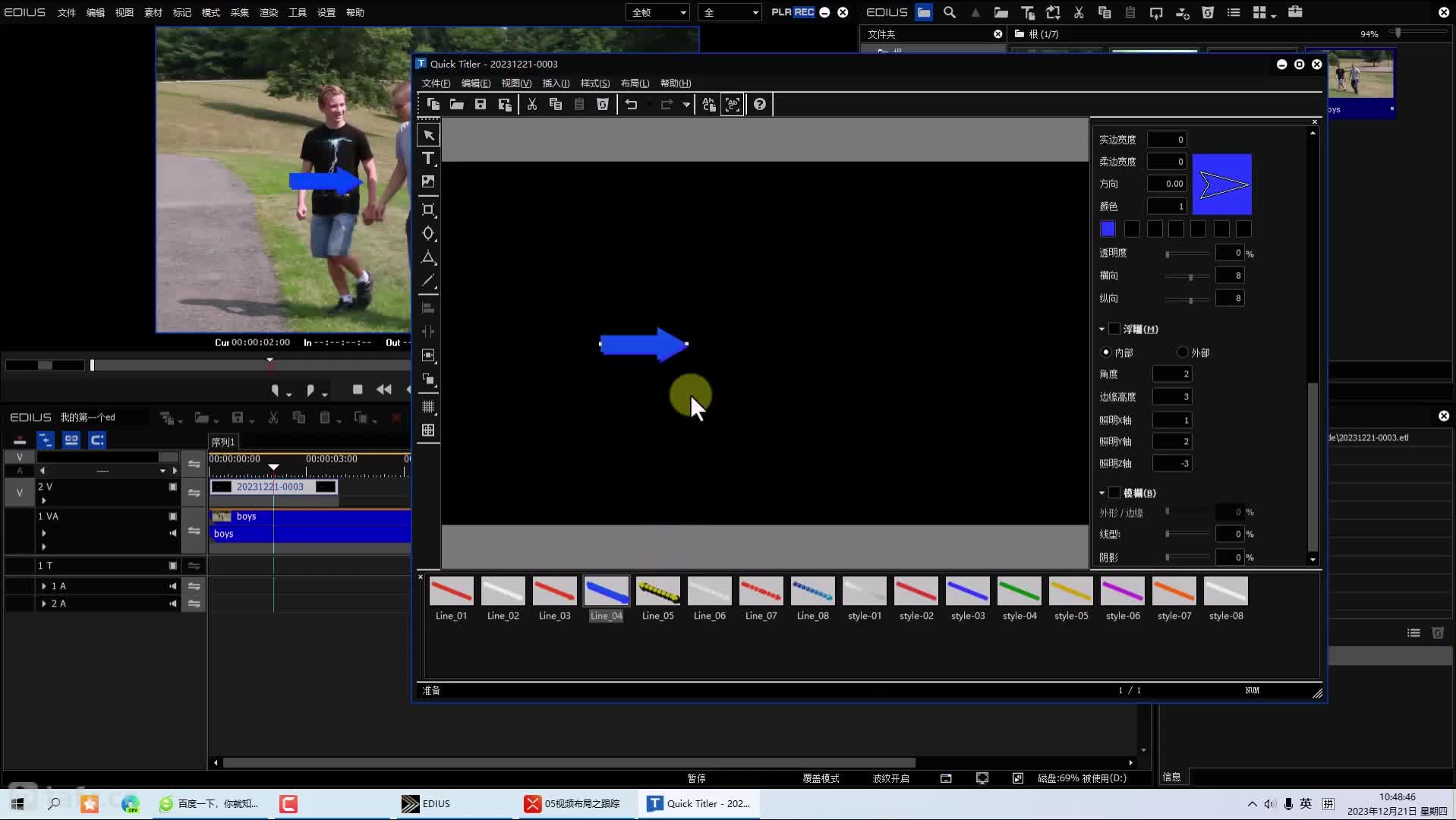Enable the 浮雕 (emboss) checkbox
Screen dimensions: 1456x820
1114,329
